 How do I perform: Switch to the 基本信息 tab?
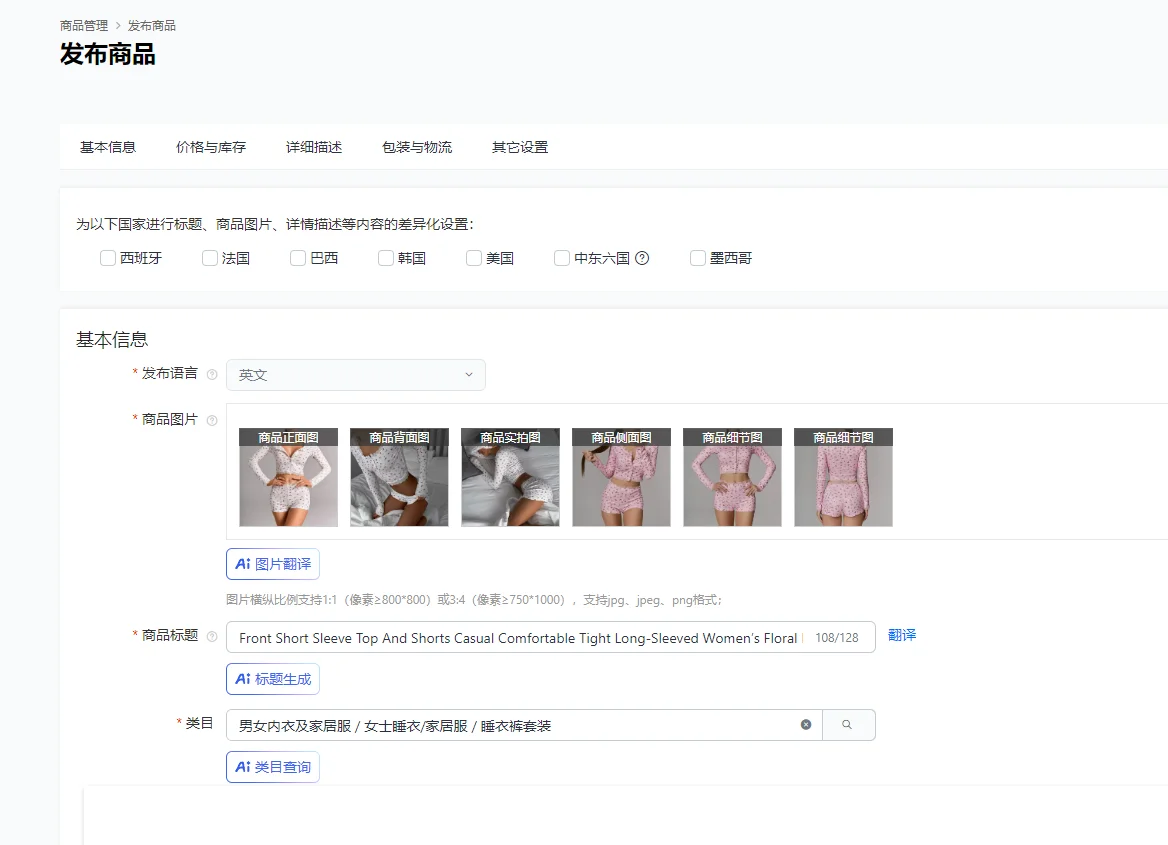click(x=108, y=148)
